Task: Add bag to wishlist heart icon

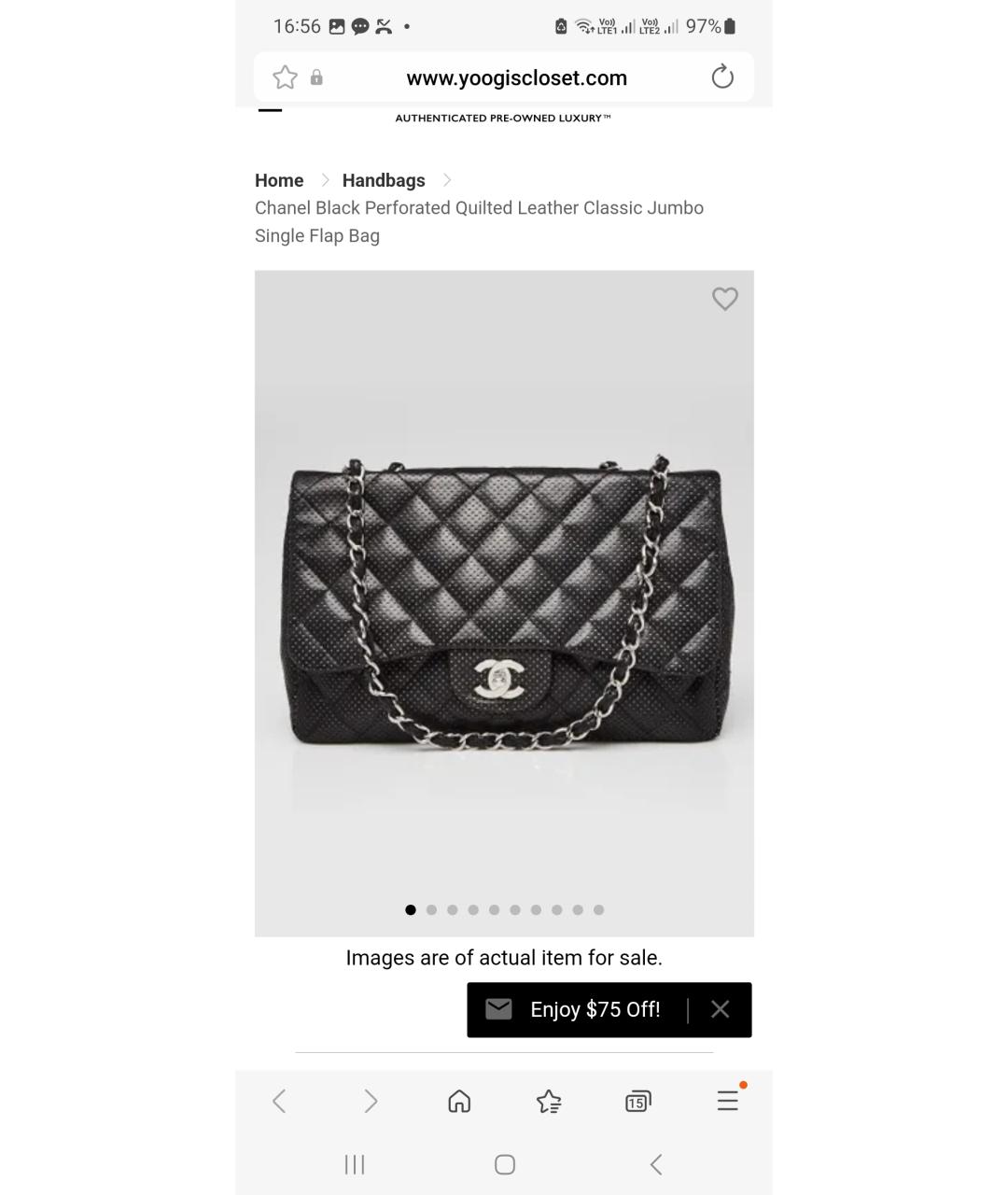Action: click(725, 299)
